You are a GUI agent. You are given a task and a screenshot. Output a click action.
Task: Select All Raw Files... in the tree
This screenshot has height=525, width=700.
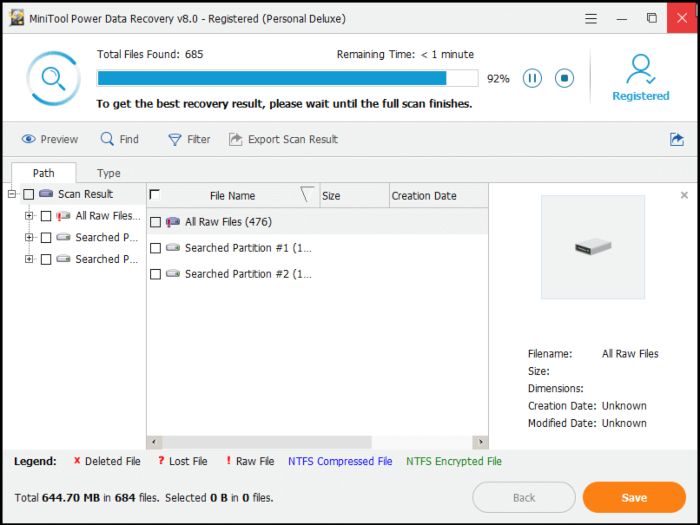tap(108, 216)
